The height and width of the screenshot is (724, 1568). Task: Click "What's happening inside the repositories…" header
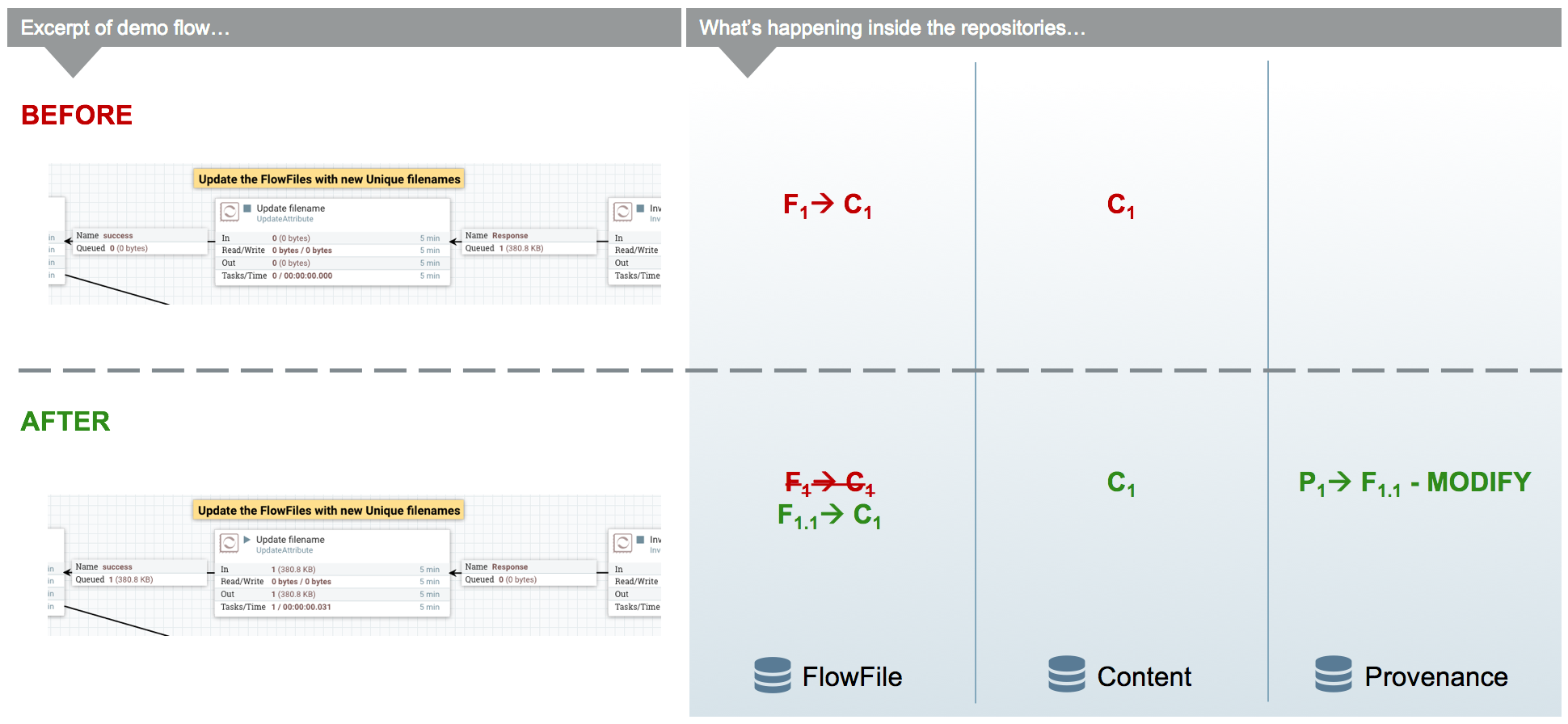891,28
